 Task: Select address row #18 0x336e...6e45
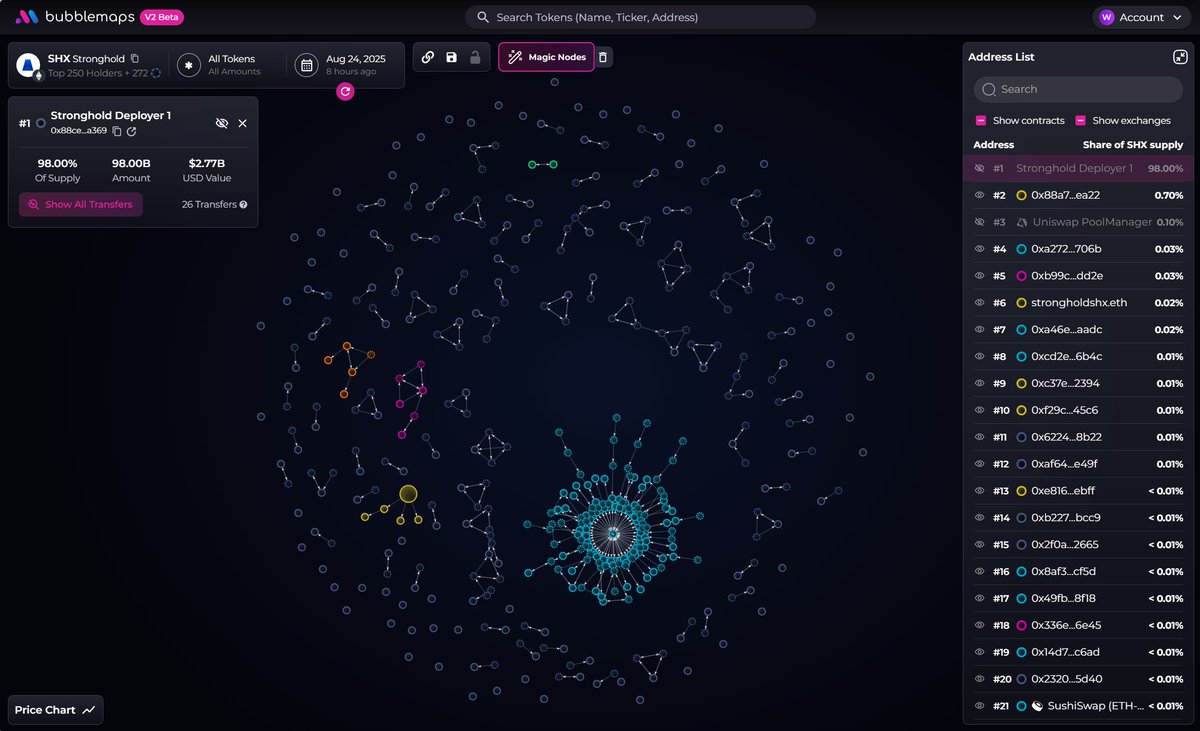1078,625
